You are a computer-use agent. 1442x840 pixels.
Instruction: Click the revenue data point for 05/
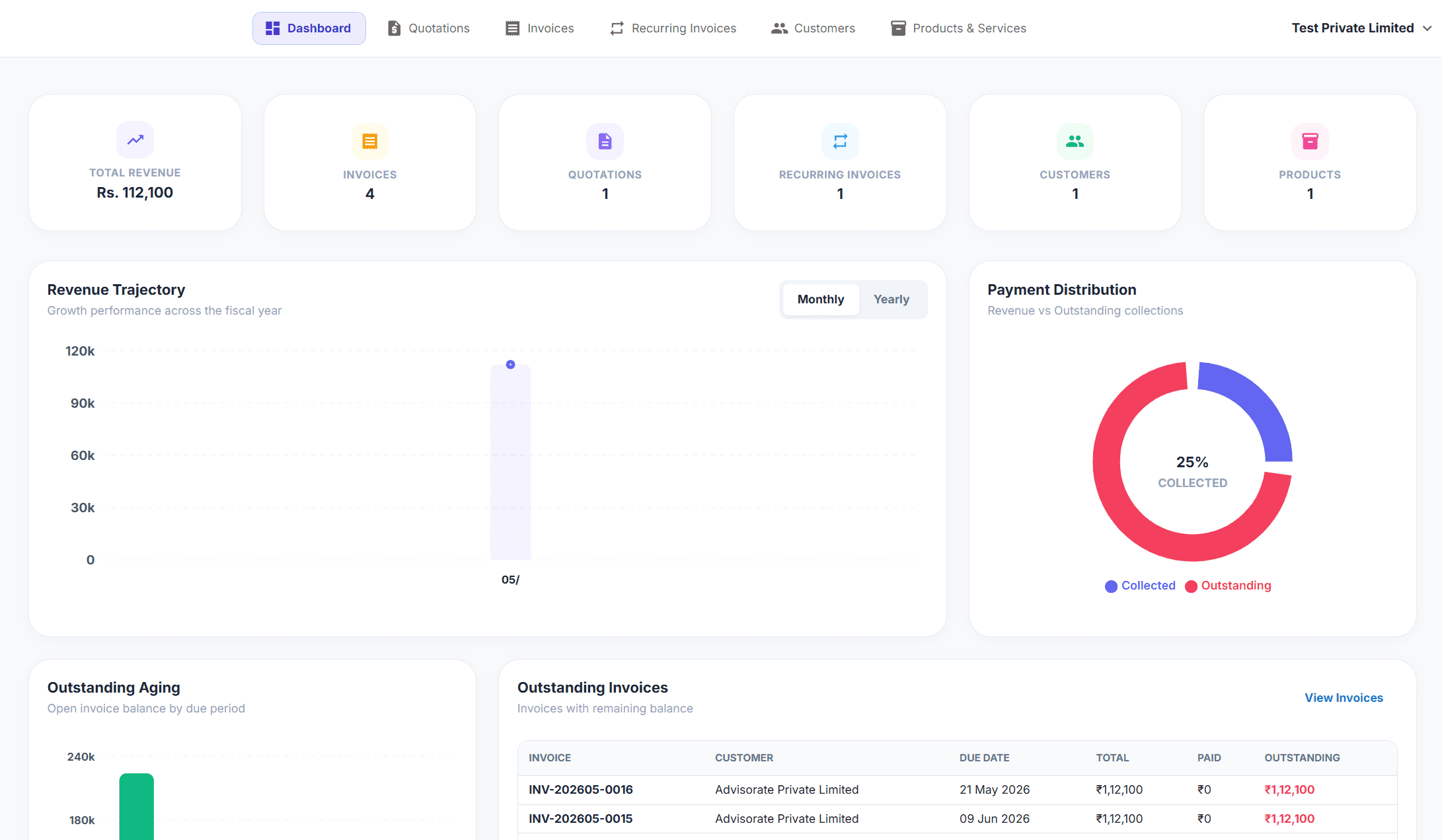[x=510, y=365]
